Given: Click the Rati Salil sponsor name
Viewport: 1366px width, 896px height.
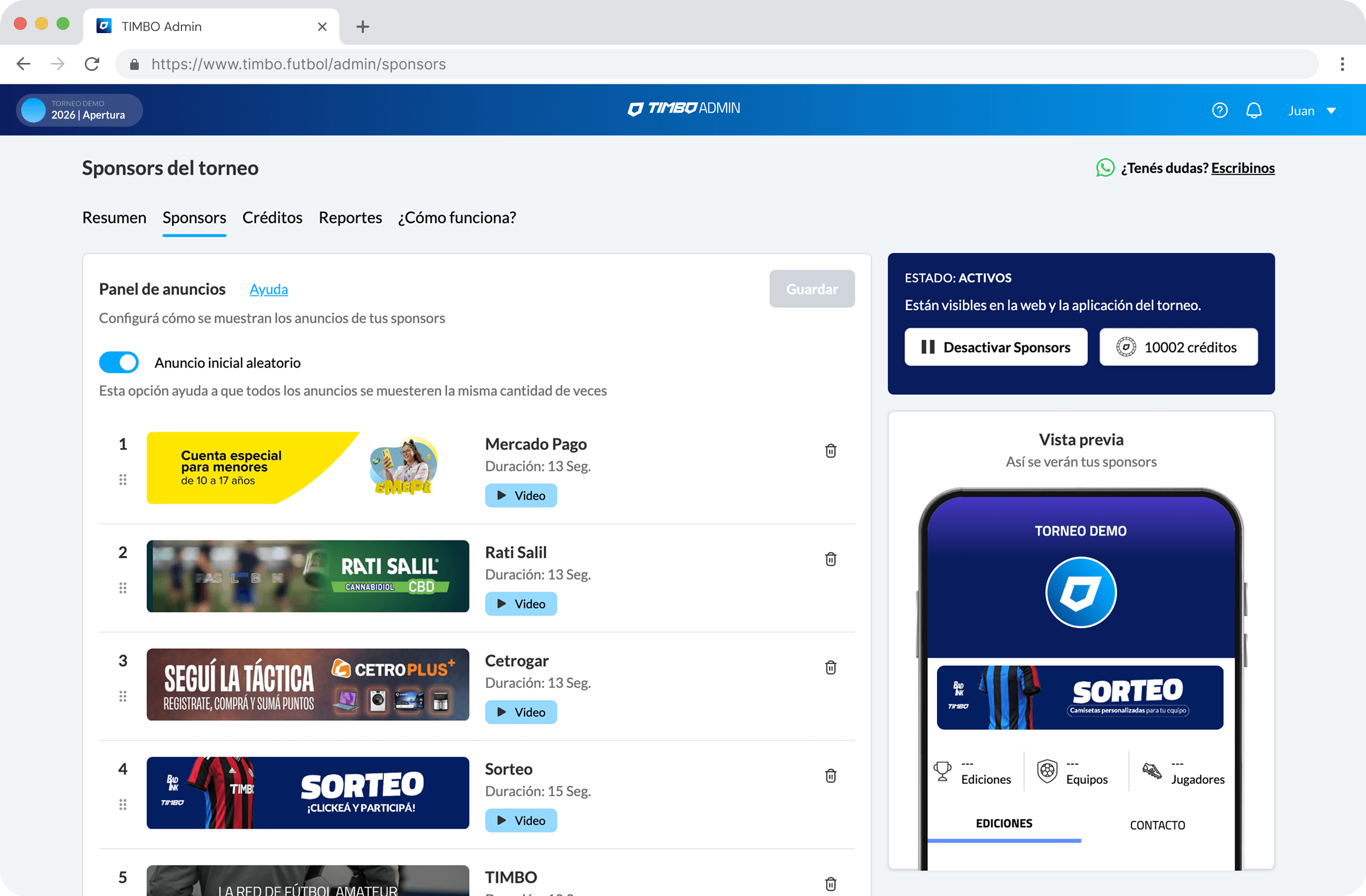Looking at the screenshot, I should 516,553.
